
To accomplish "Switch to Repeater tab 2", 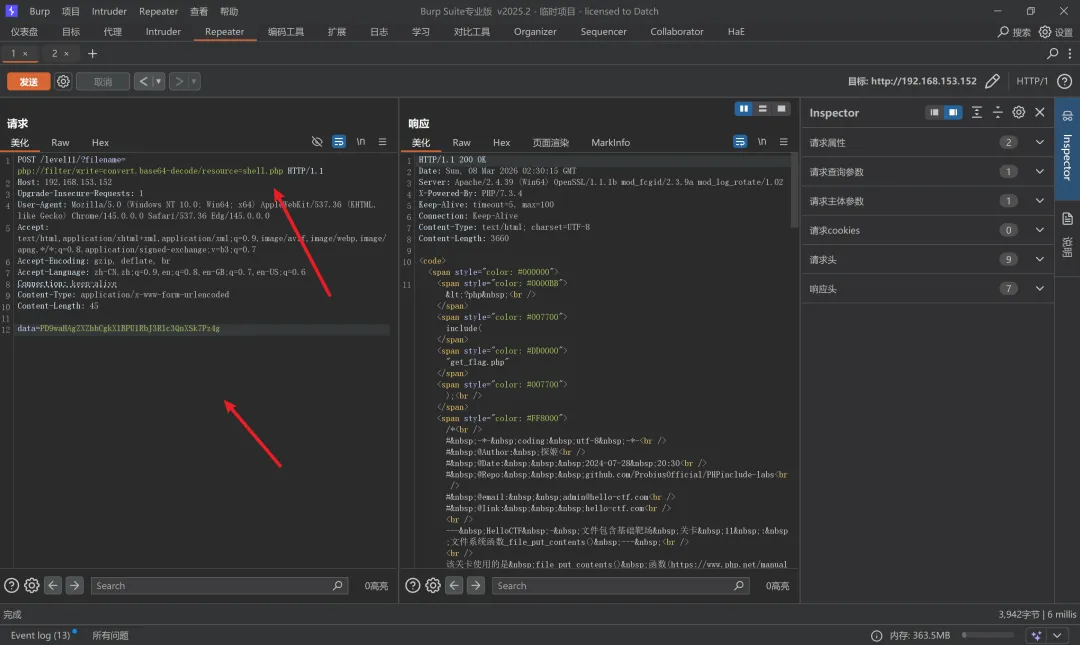I will click(x=55, y=54).
